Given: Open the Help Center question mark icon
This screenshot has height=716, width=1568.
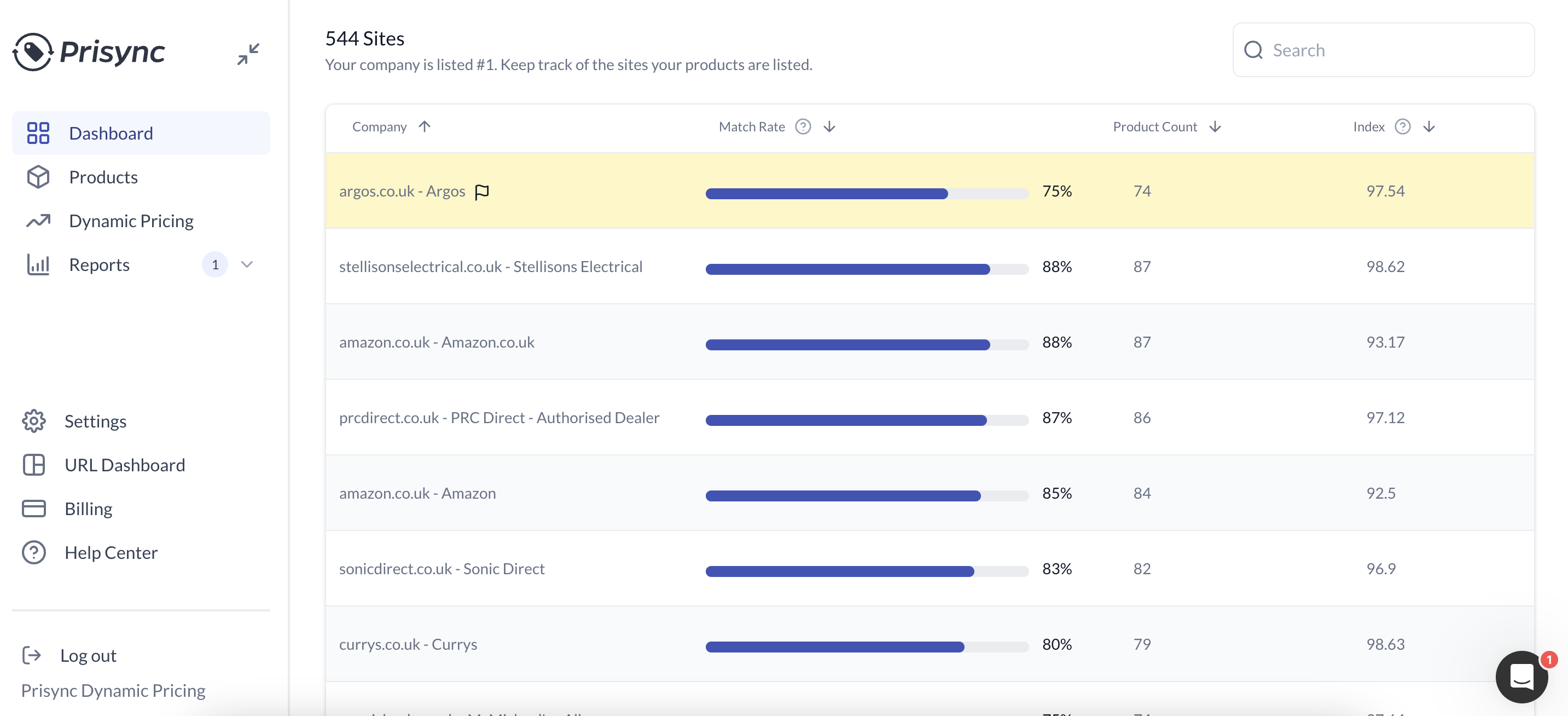Looking at the screenshot, I should pos(34,552).
